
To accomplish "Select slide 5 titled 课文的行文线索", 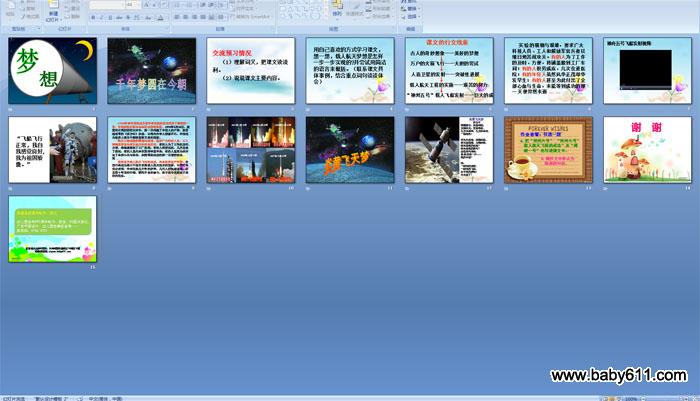I will pos(449,71).
